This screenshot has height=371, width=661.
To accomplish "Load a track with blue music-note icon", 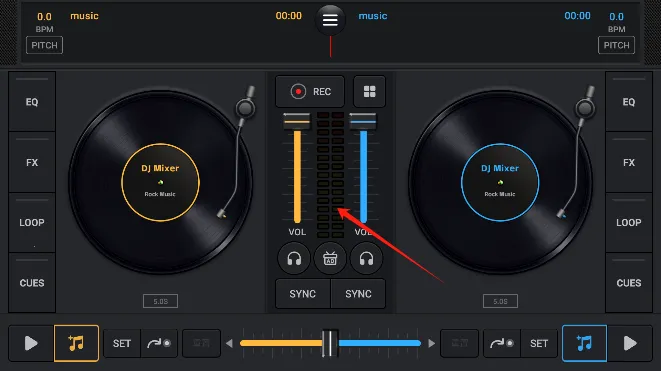I will (584, 343).
